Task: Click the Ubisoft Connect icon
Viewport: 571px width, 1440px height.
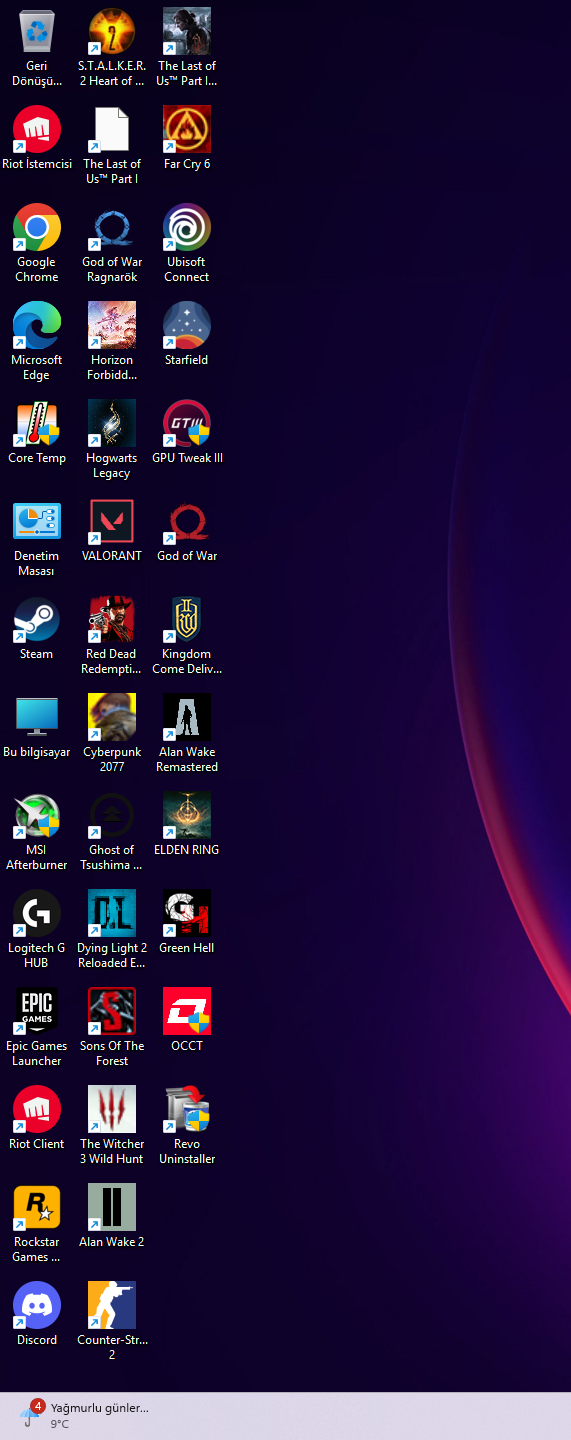Action: (187, 229)
